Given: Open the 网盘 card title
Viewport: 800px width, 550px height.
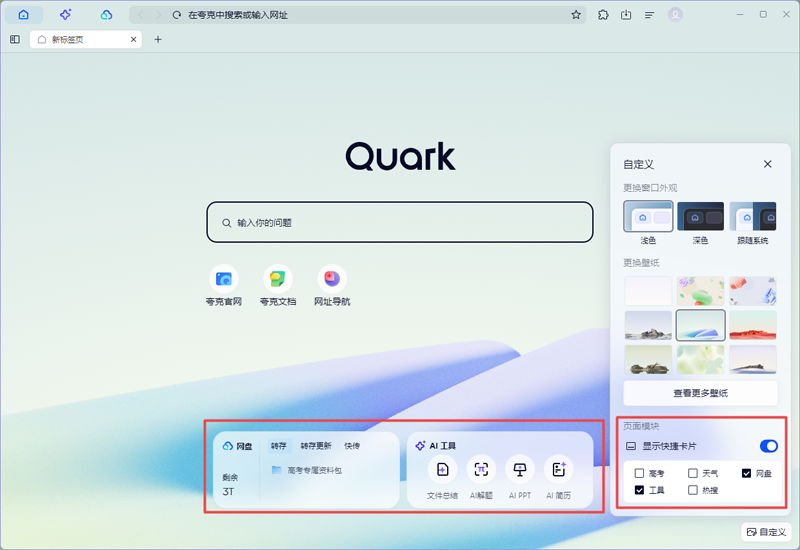Looking at the screenshot, I should click(x=238, y=446).
